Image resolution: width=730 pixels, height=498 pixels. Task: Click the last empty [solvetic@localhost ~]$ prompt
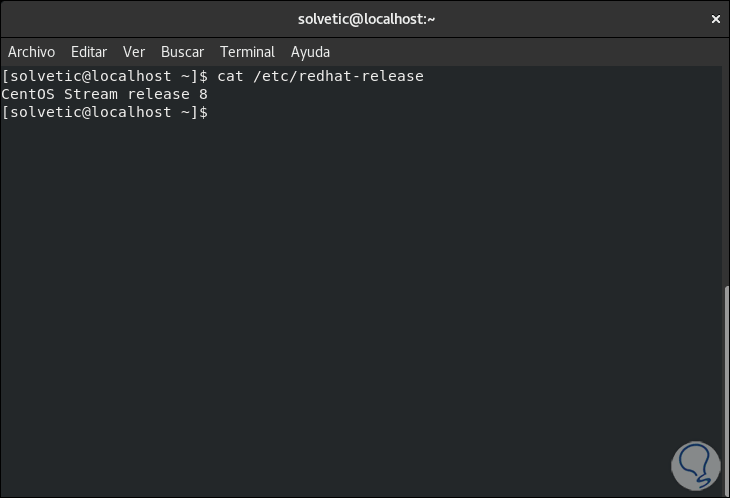(105, 112)
